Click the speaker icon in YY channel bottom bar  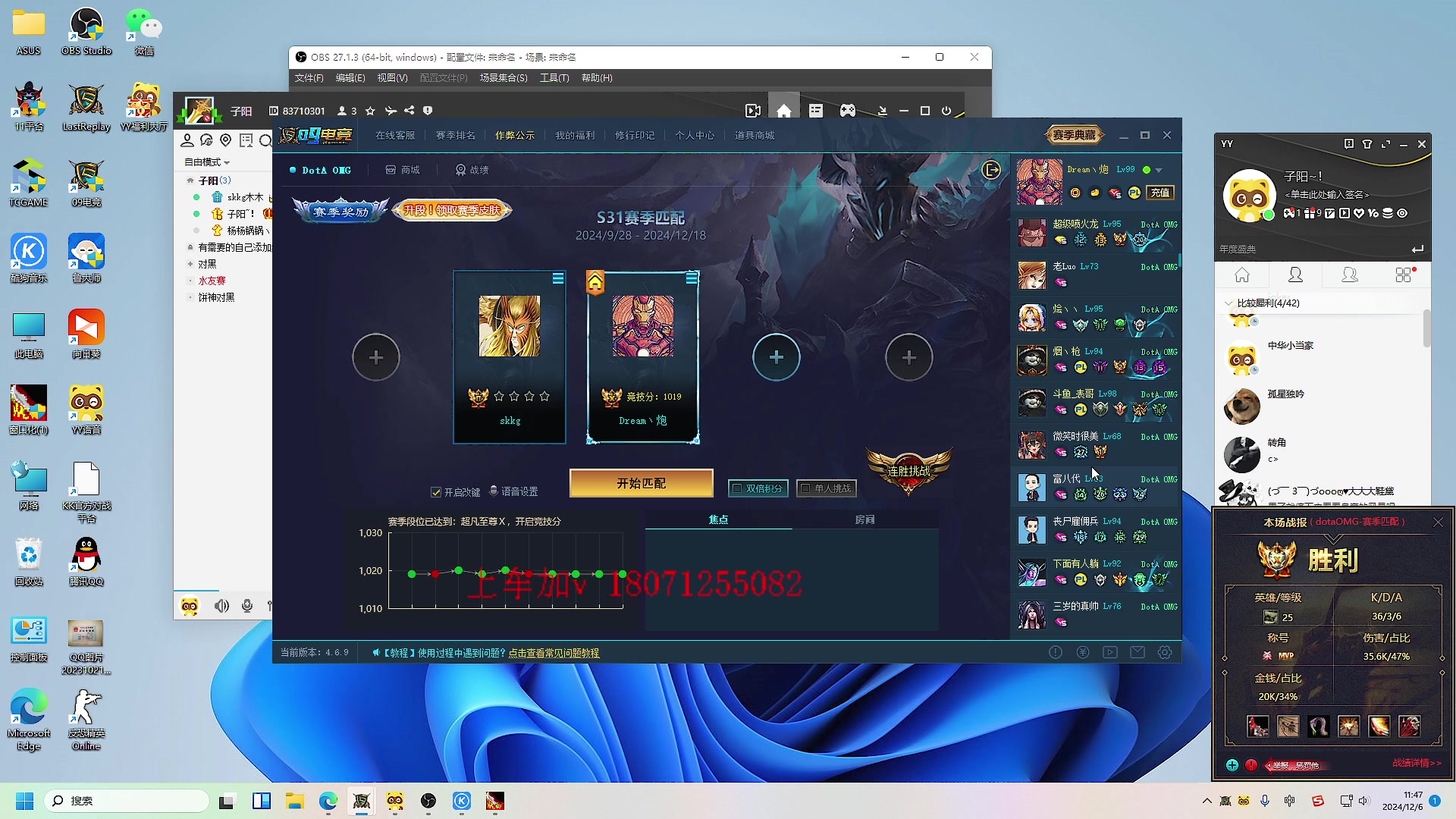(x=221, y=606)
